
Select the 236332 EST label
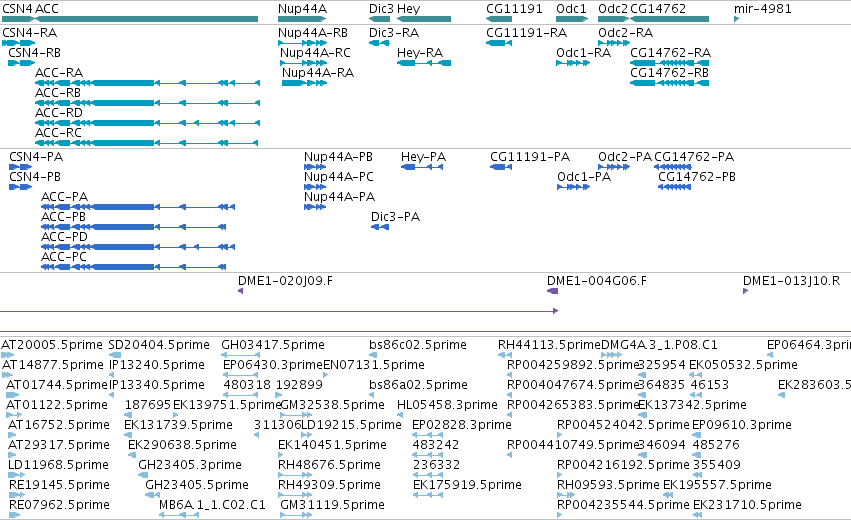pyautogui.click(x=436, y=465)
